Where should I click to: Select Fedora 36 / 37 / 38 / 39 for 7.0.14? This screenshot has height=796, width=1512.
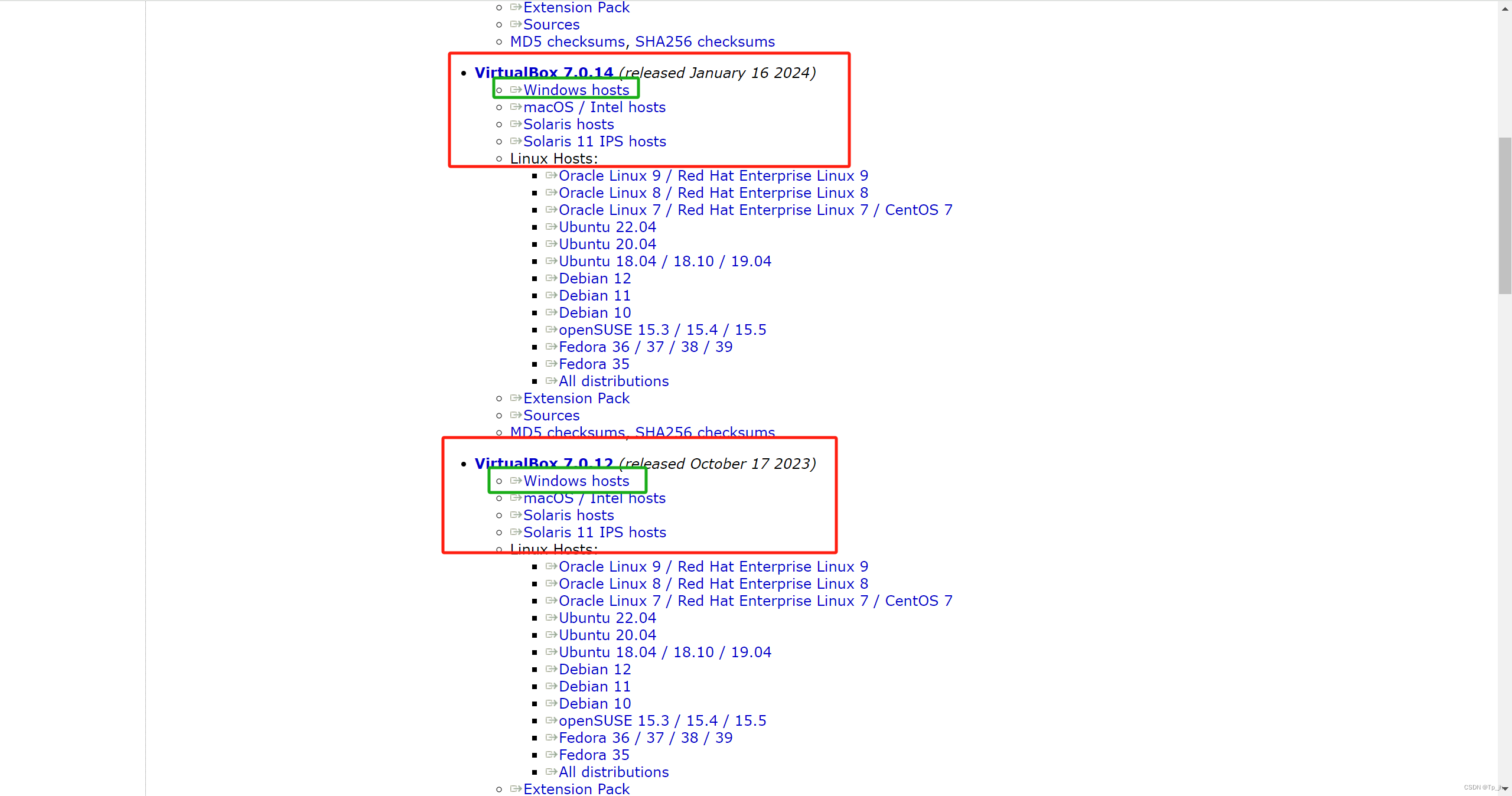pos(645,346)
